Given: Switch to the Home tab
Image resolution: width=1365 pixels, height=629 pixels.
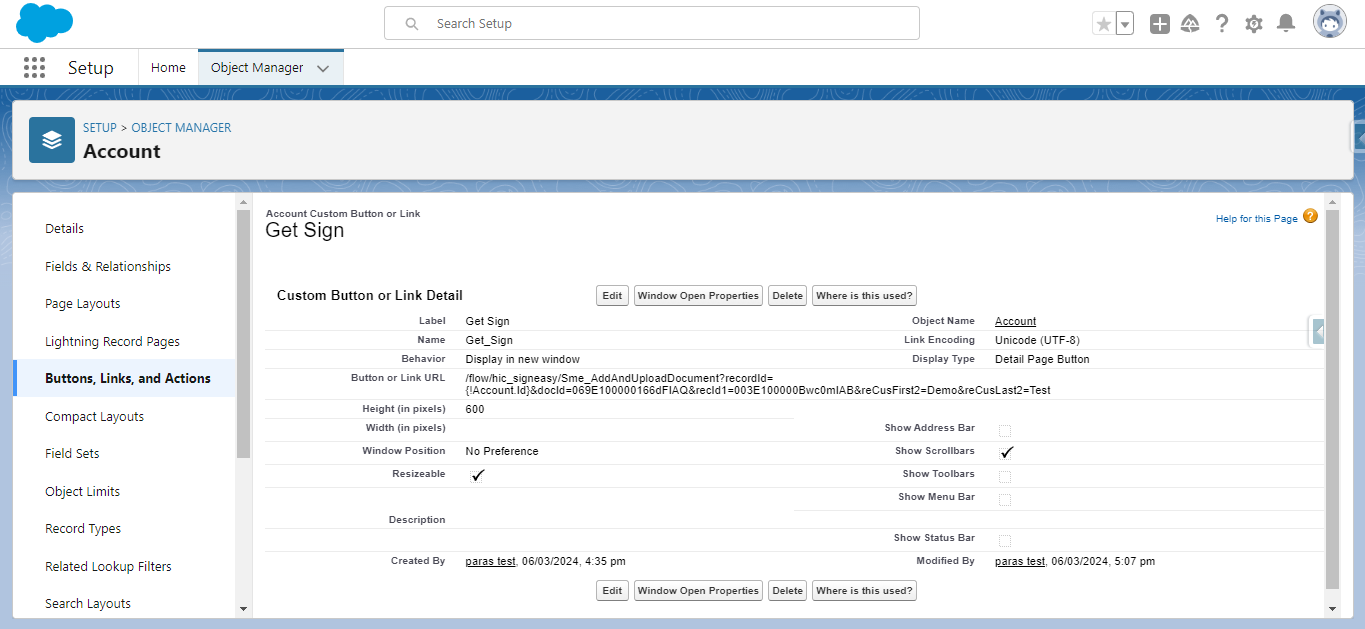Looking at the screenshot, I should click(168, 68).
